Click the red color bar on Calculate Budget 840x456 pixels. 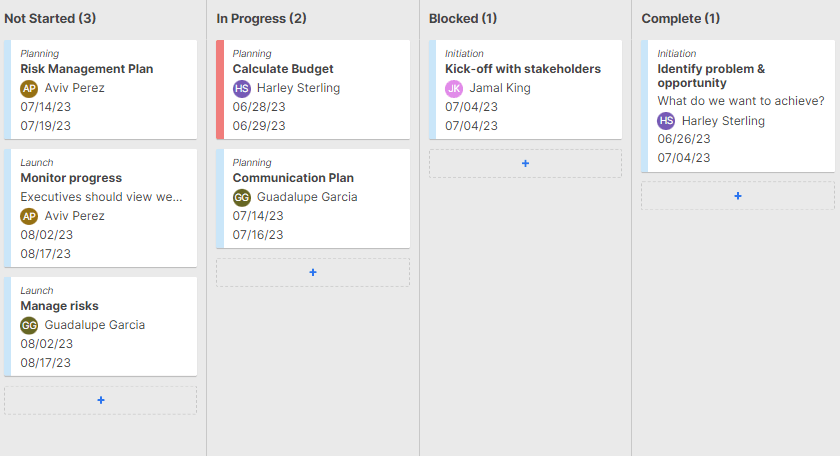coord(220,89)
